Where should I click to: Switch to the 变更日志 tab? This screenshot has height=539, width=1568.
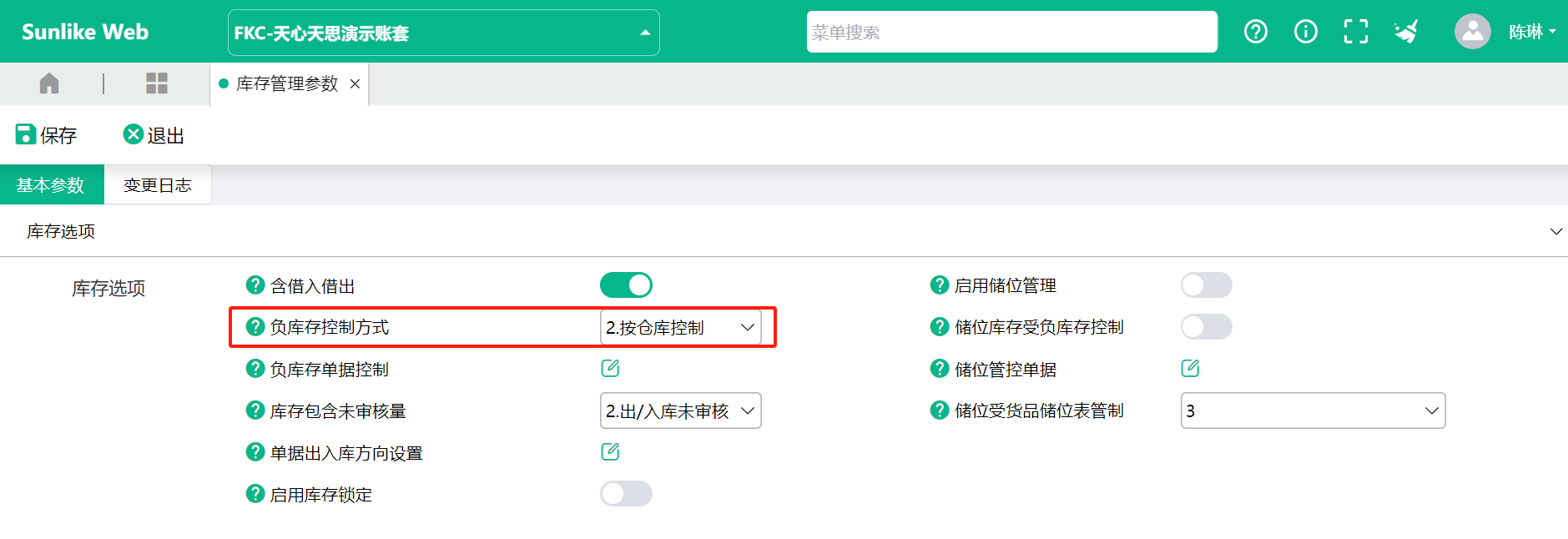click(158, 185)
